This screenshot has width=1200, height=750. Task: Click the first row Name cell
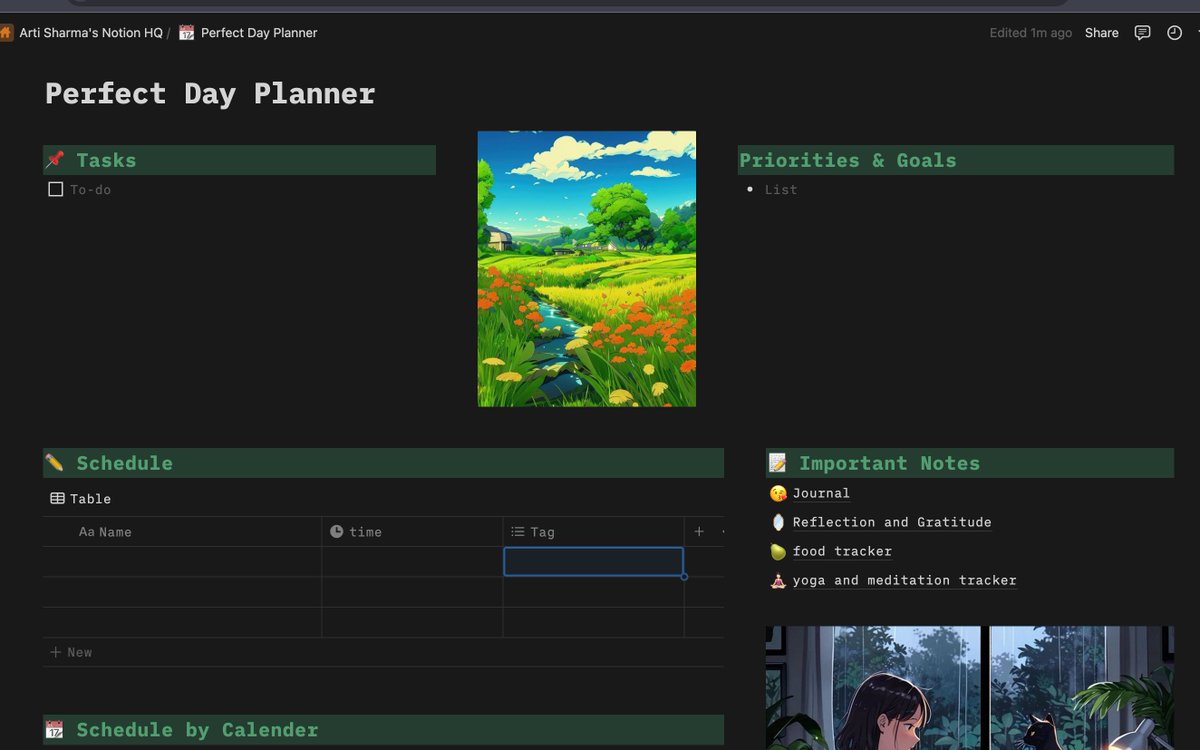tap(182, 562)
